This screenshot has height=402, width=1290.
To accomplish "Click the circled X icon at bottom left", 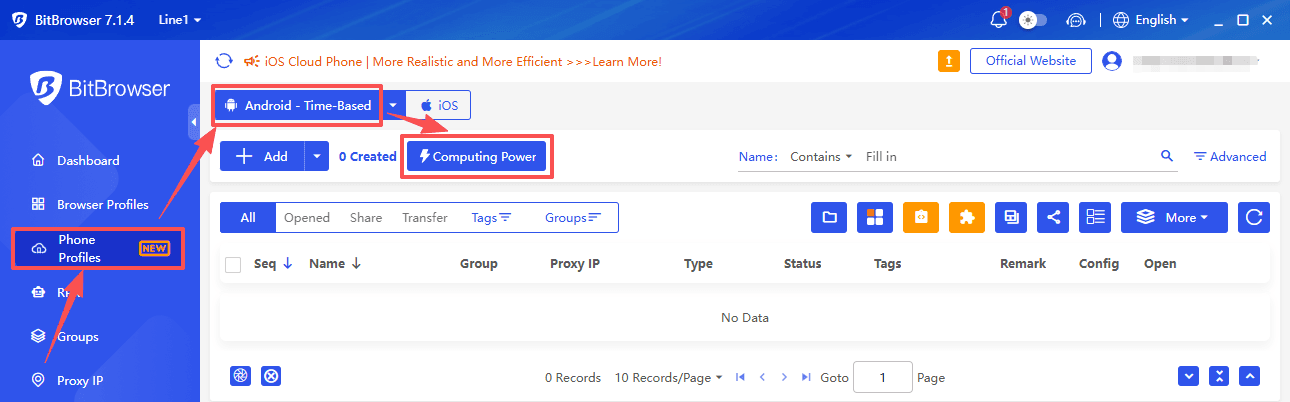I will click(270, 376).
